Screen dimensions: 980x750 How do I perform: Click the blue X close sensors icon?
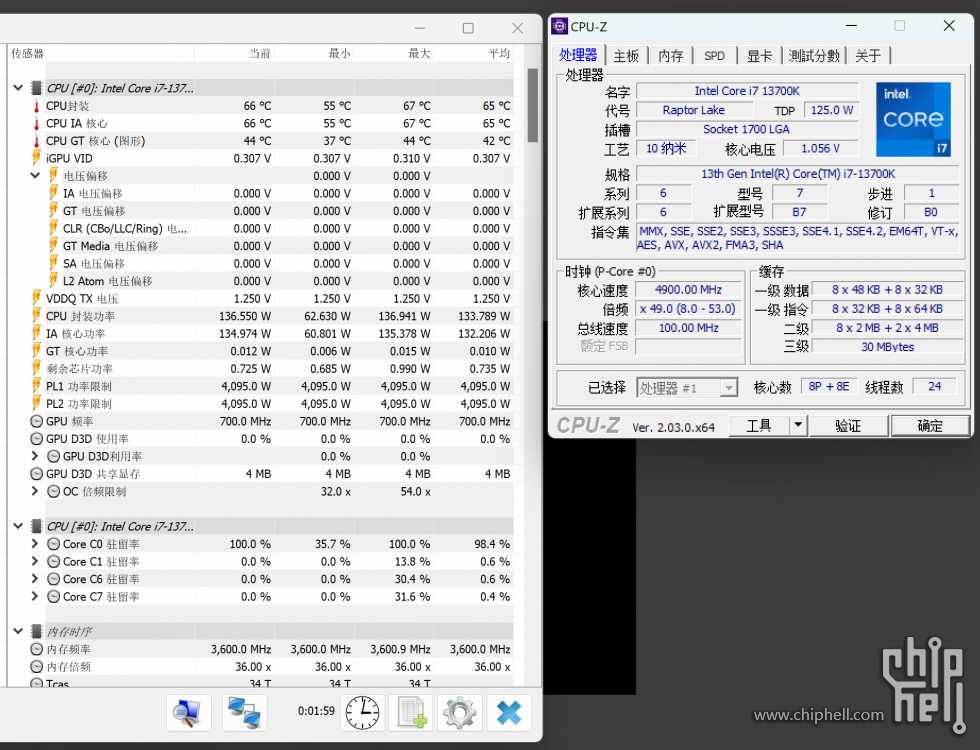(509, 712)
